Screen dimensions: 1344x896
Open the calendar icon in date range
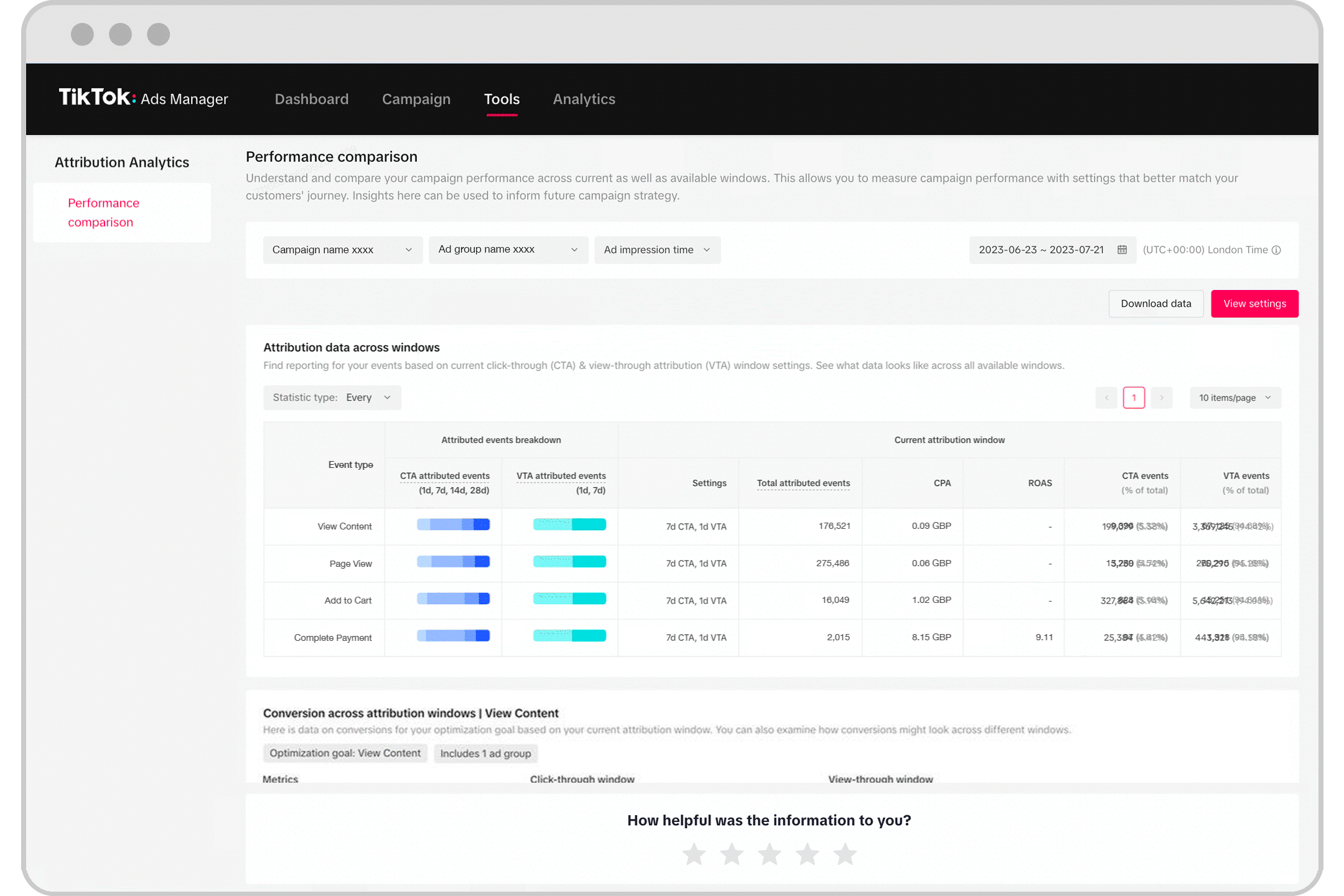pyautogui.click(x=1122, y=250)
